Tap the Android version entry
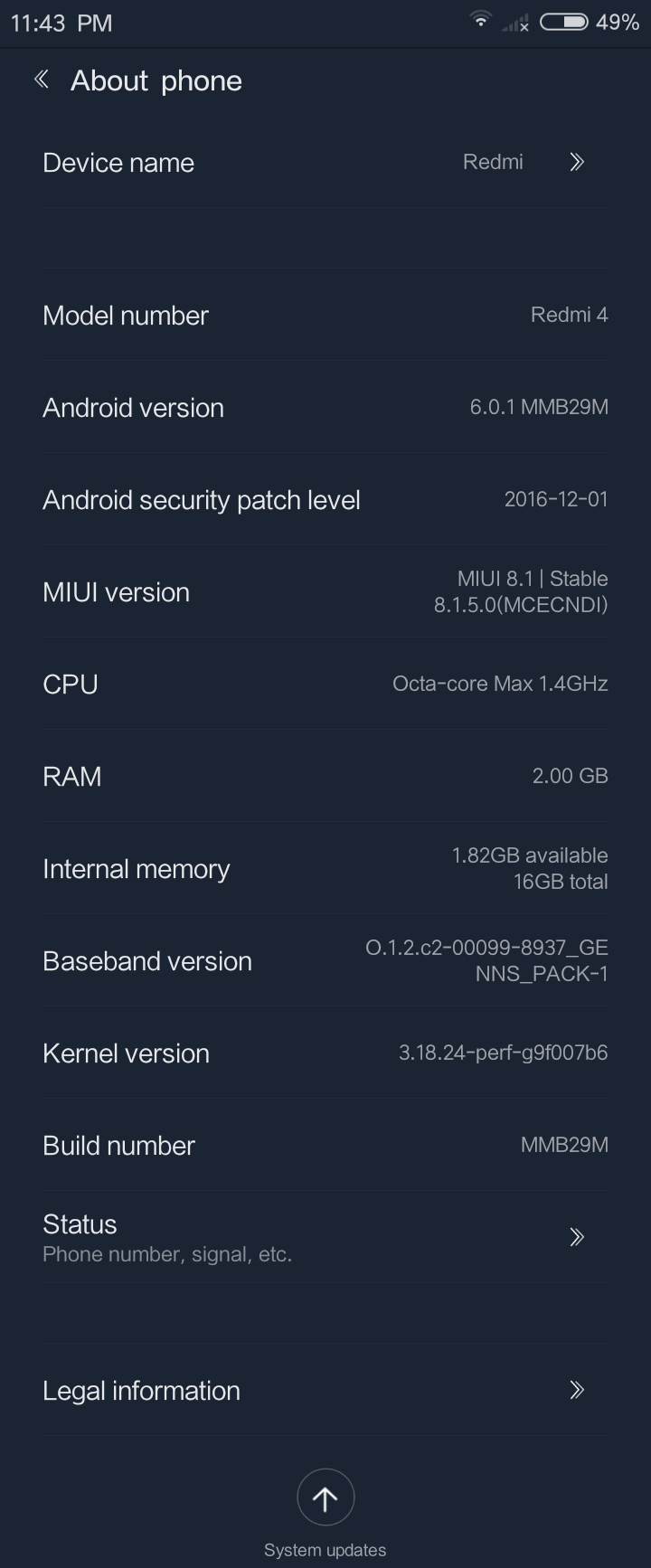 325,408
